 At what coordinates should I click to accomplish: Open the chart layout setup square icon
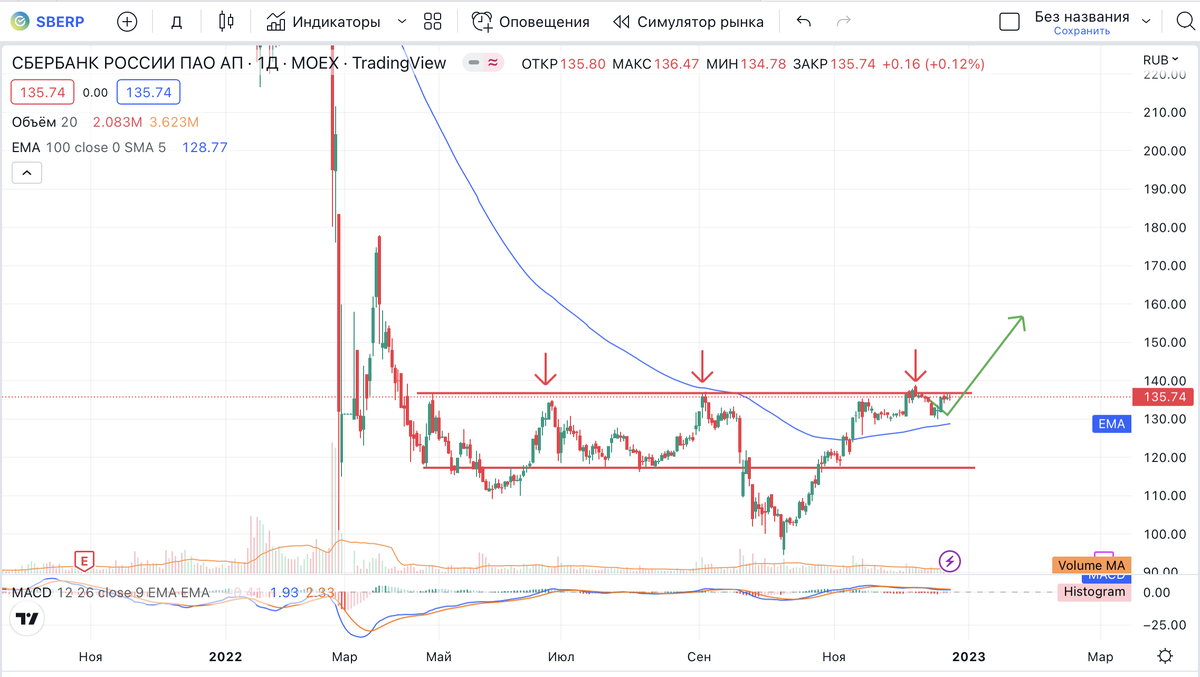point(1010,21)
